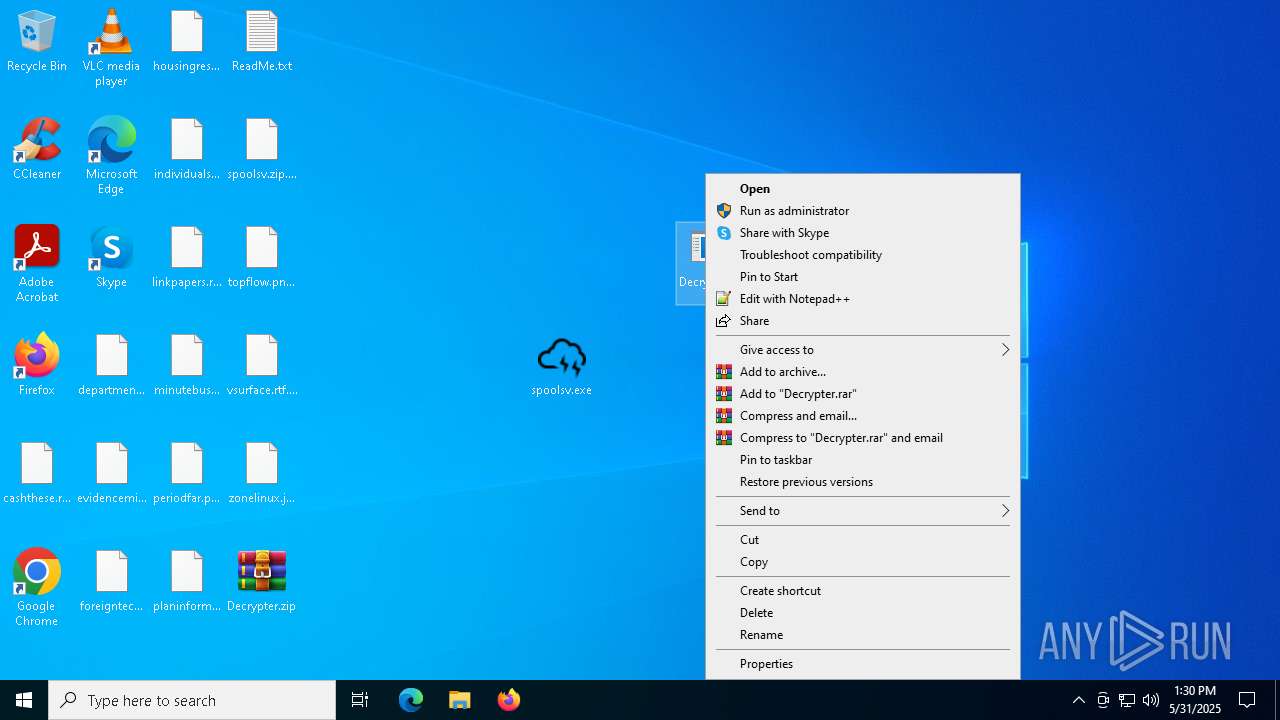The width and height of the screenshot is (1280, 720).
Task: Select the housingres file icon
Action: pyautogui.click(x=187, y=42)
